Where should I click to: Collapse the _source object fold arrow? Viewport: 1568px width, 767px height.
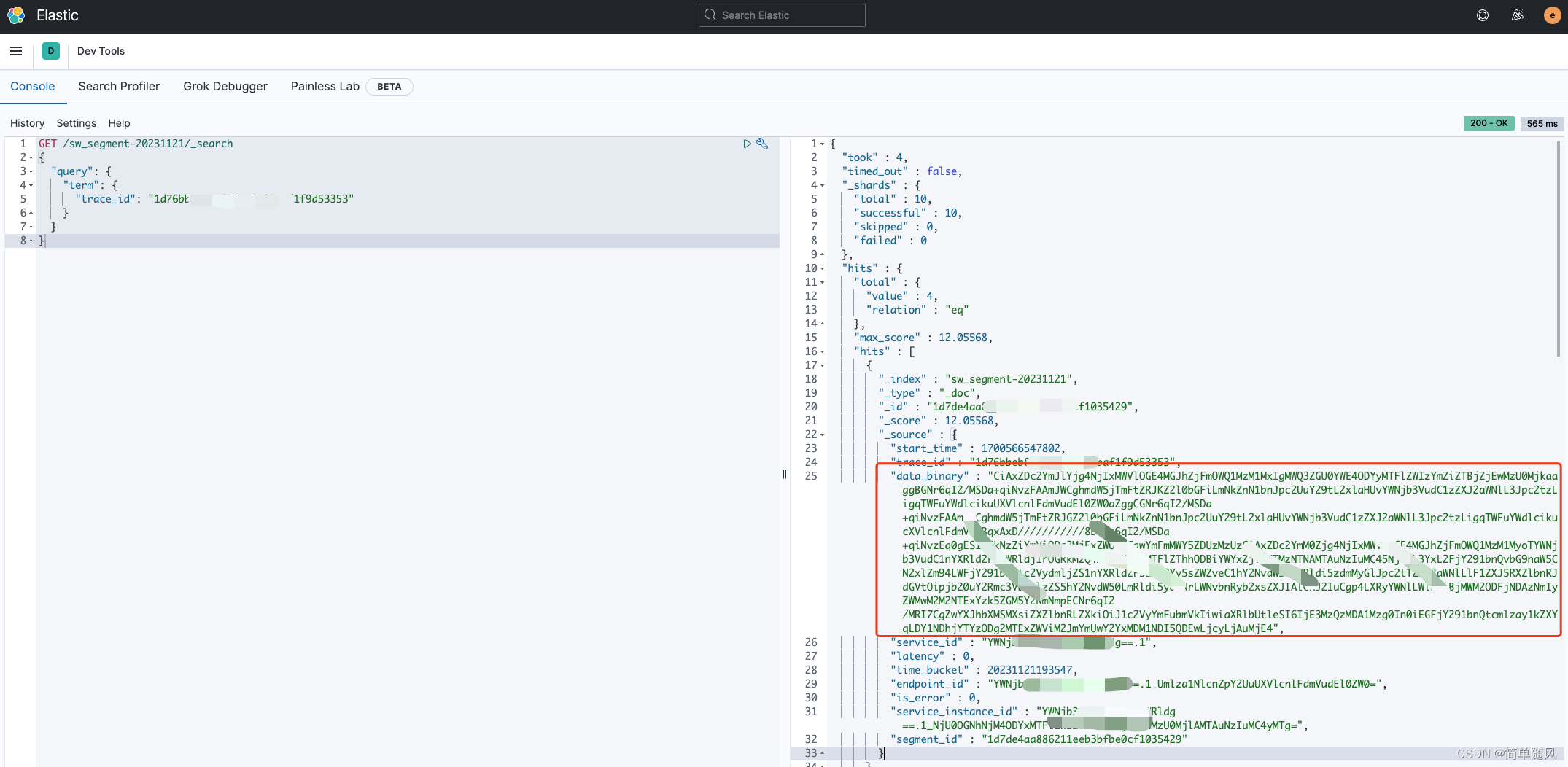(x=822, y=435)
